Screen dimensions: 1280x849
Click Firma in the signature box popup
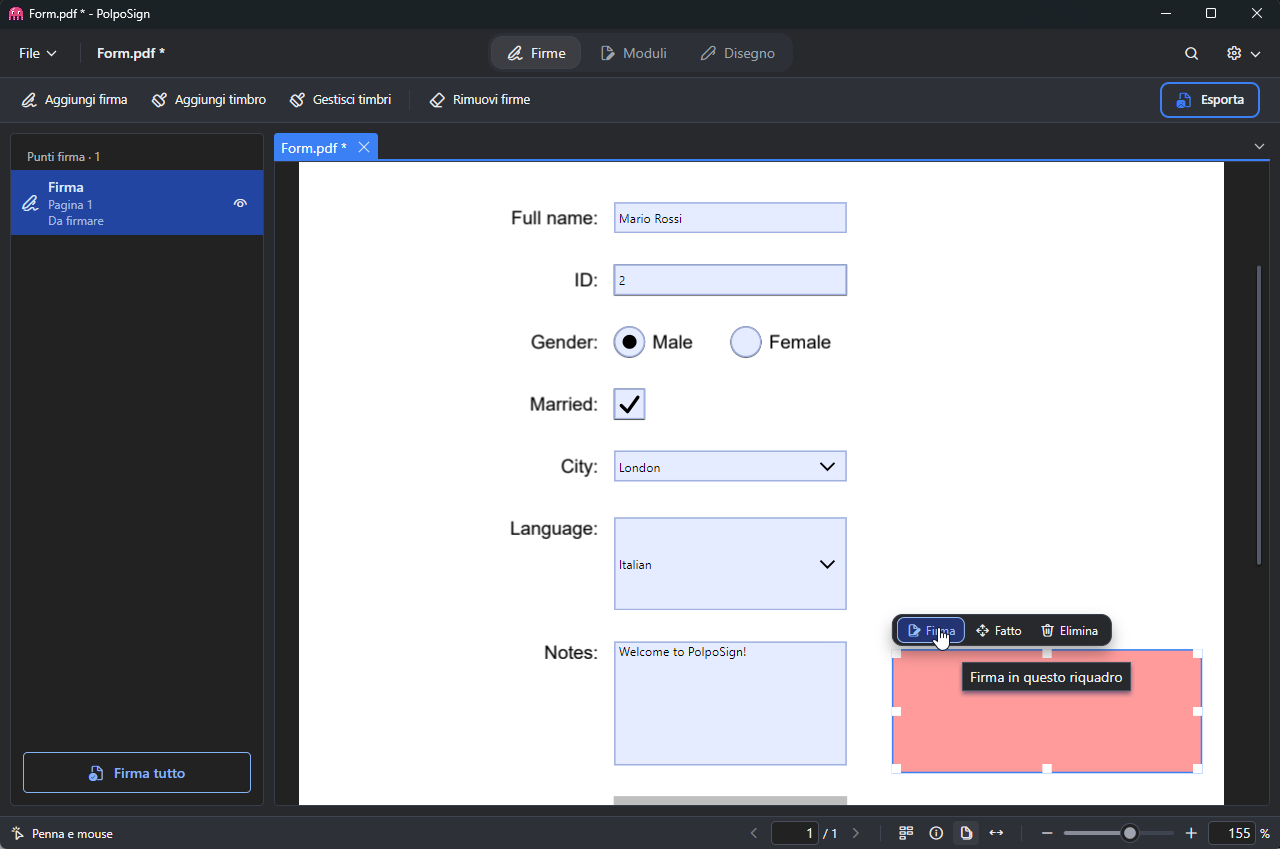click(x=931, y=631)
